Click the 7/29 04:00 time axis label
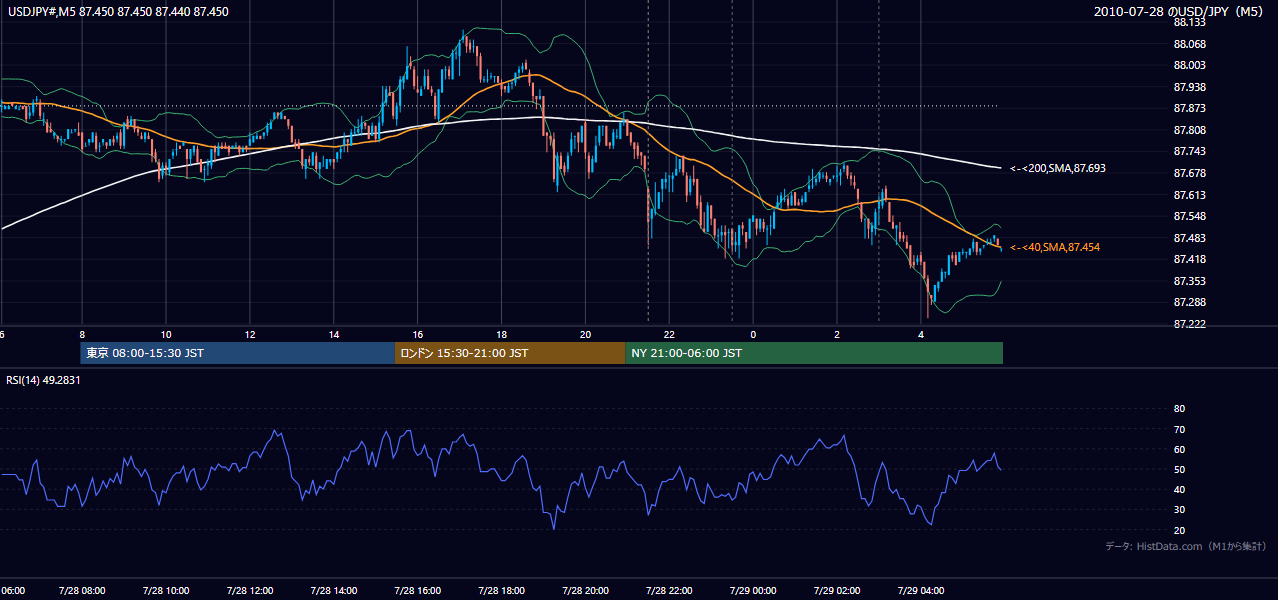Screen dimensions: 1278x600 921,590
